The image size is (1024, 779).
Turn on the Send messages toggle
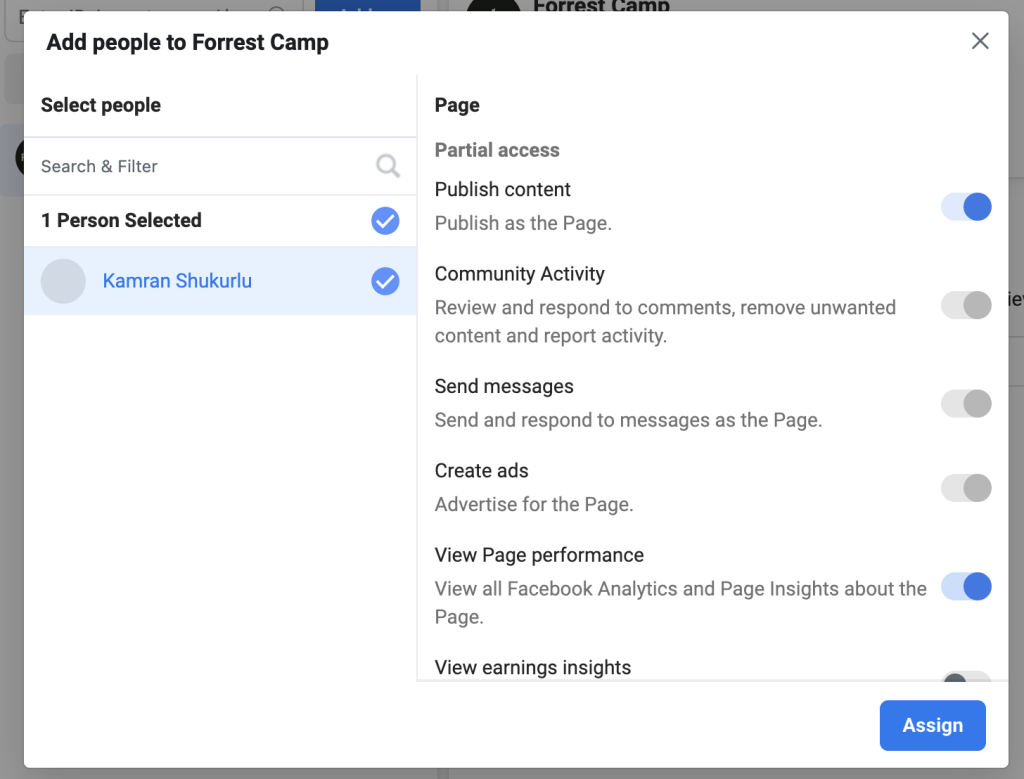point(966,403)
